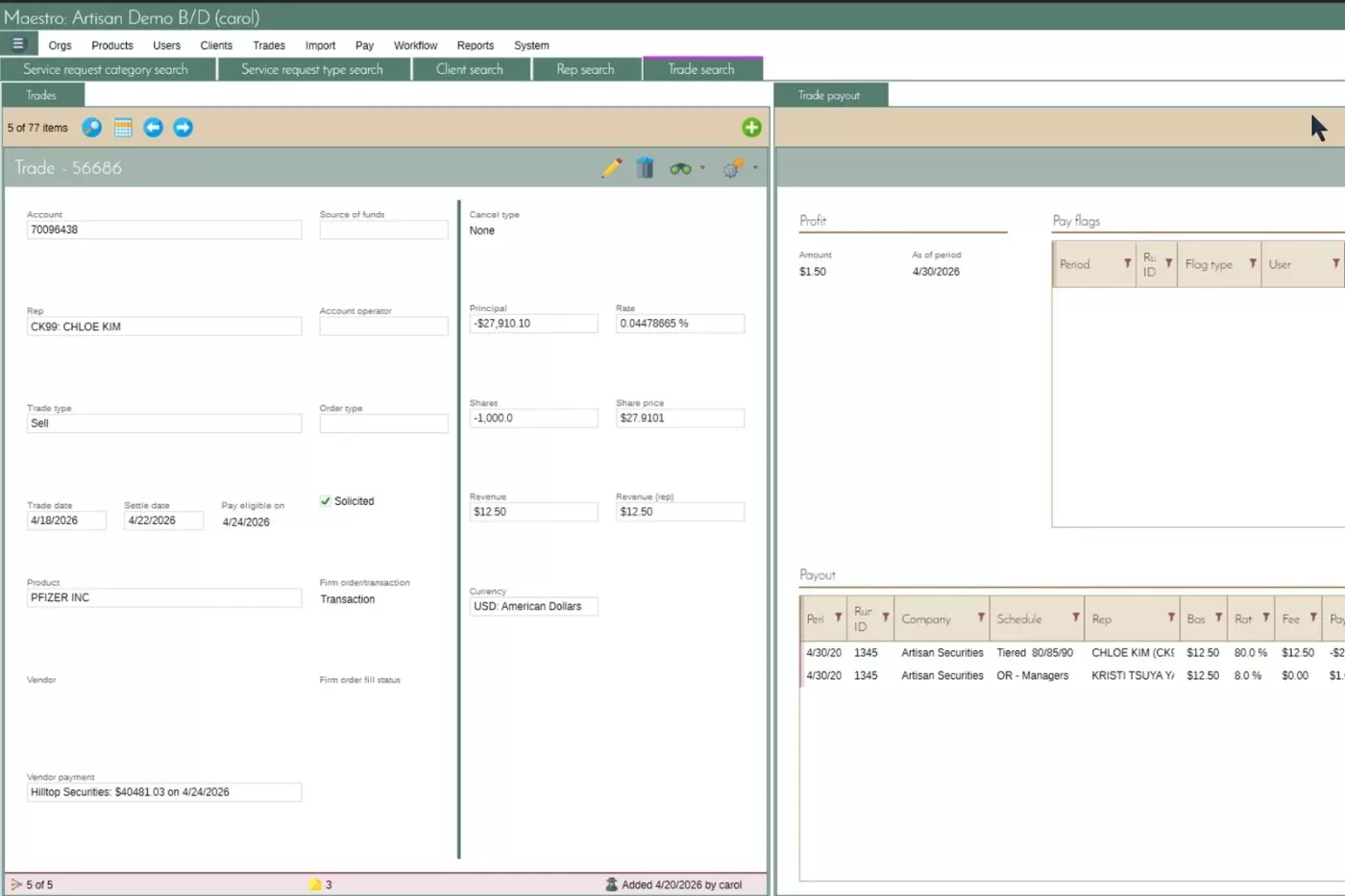Open the Workflow menu
Screen dimensions: 1345x896
tap(415, 45)
